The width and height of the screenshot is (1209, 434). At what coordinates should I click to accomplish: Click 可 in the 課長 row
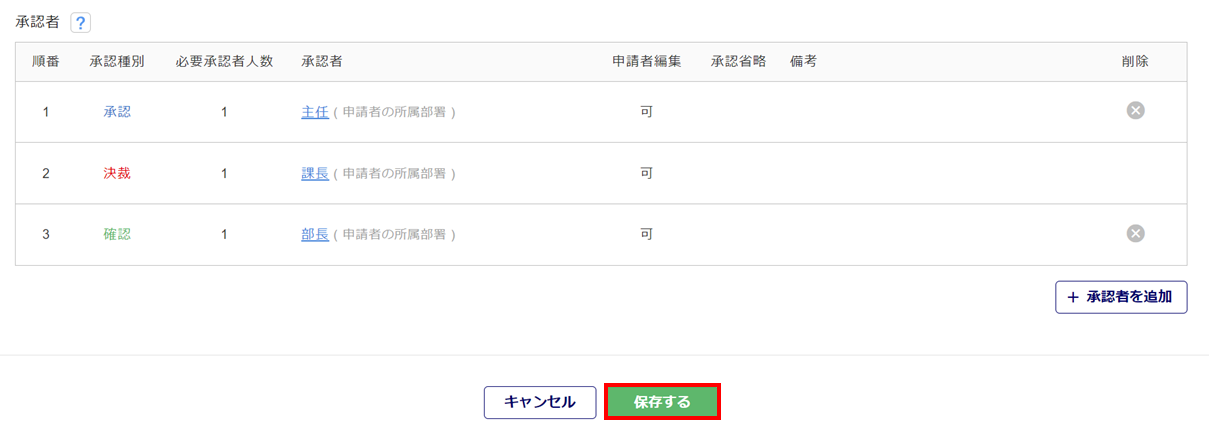point(647,173)
